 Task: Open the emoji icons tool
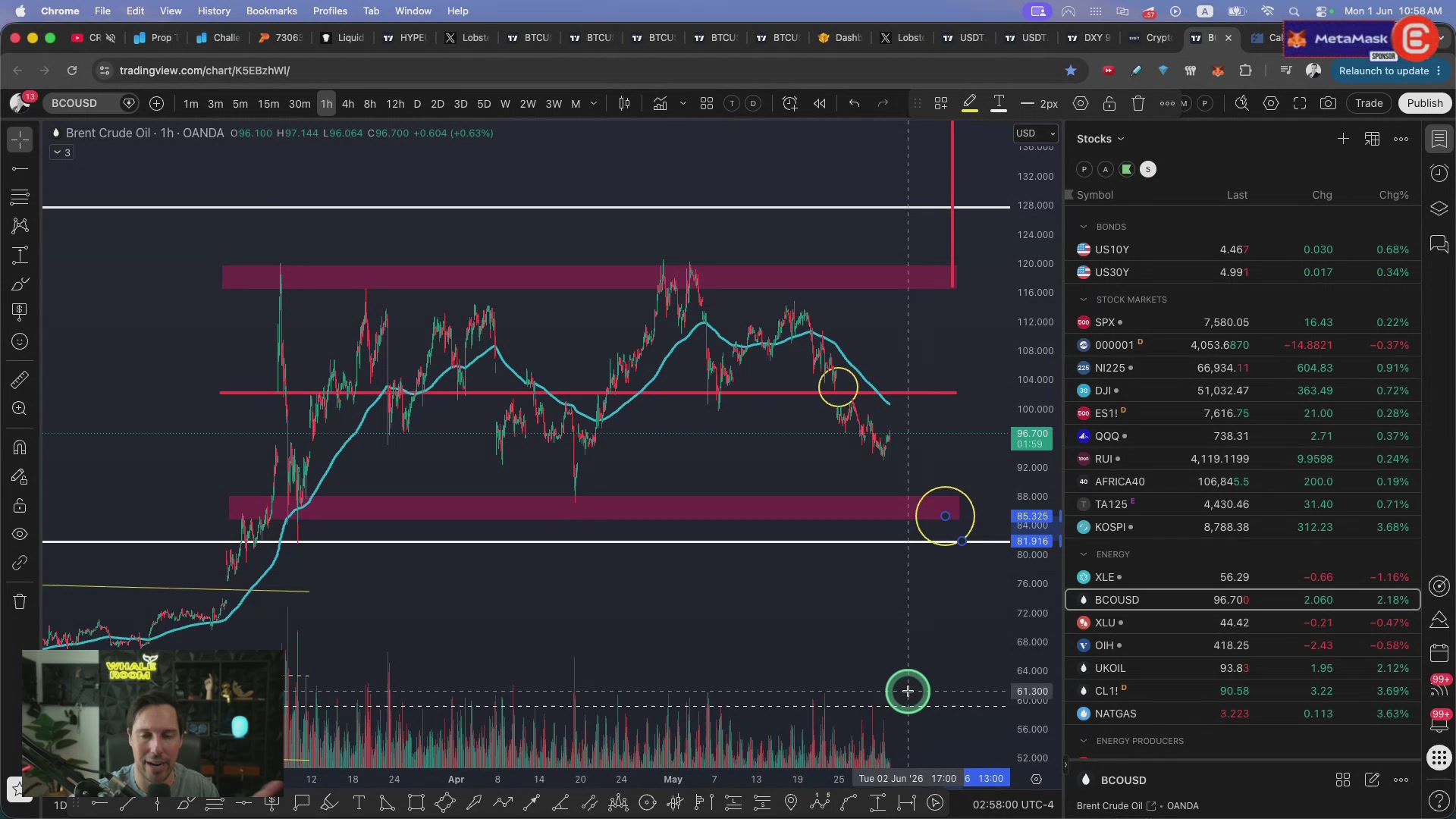pos(20,342)
